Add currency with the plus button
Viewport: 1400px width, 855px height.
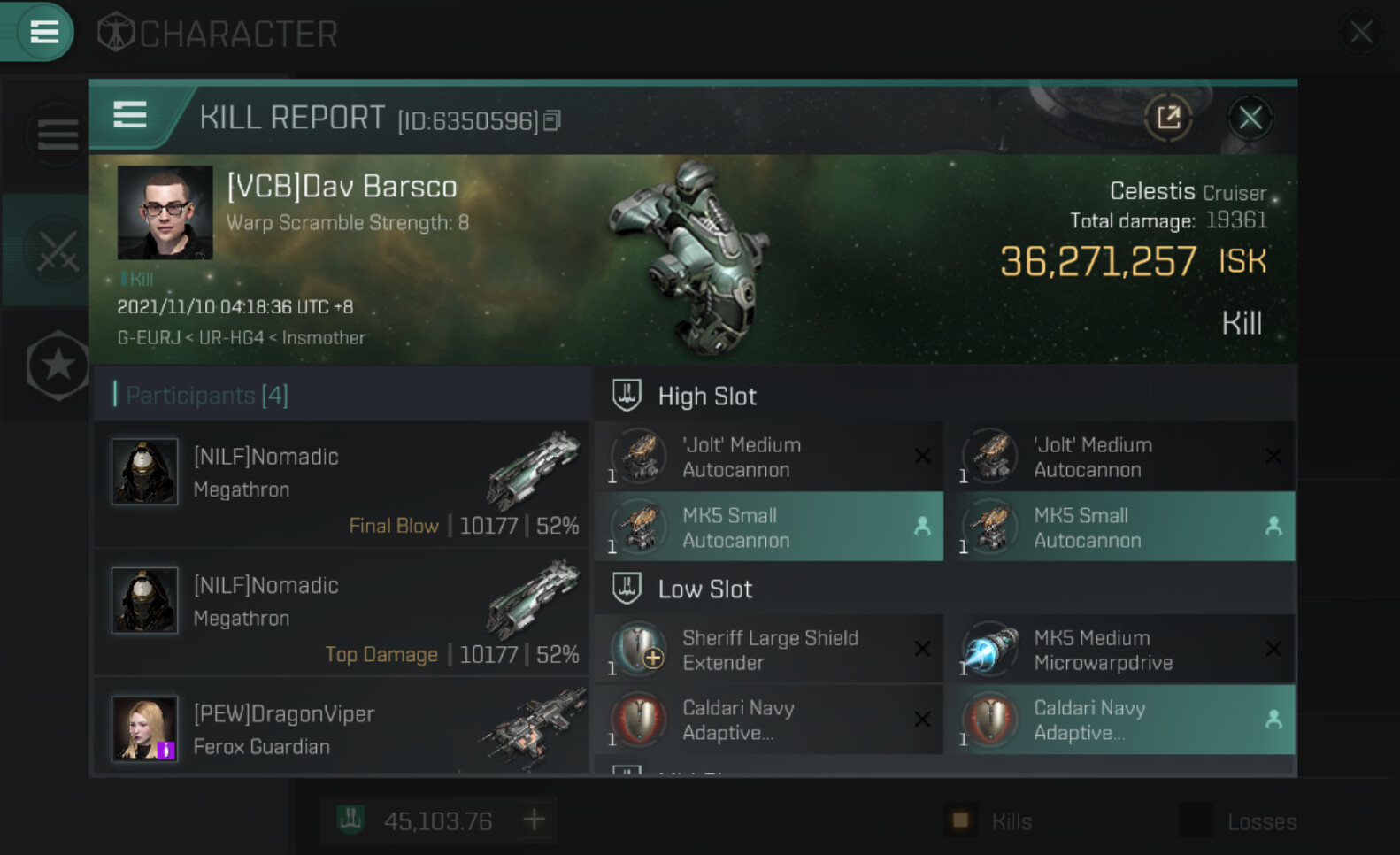534,820
